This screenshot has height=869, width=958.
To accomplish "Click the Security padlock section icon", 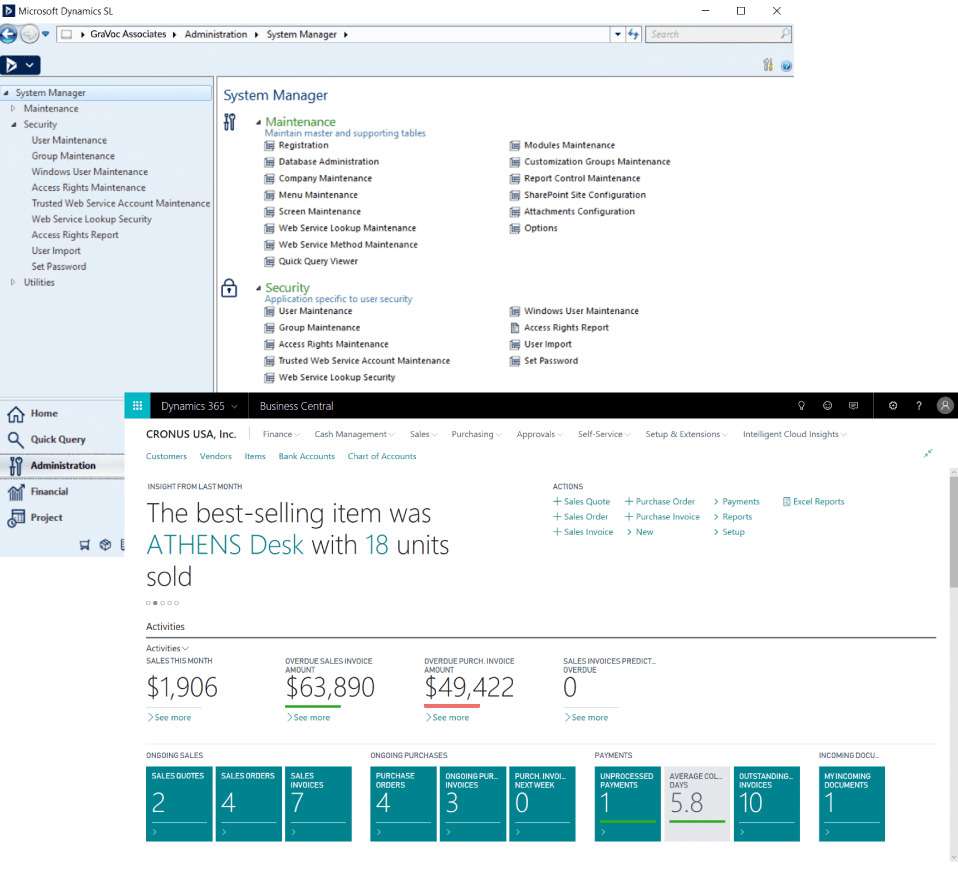I will pos(229,288).
